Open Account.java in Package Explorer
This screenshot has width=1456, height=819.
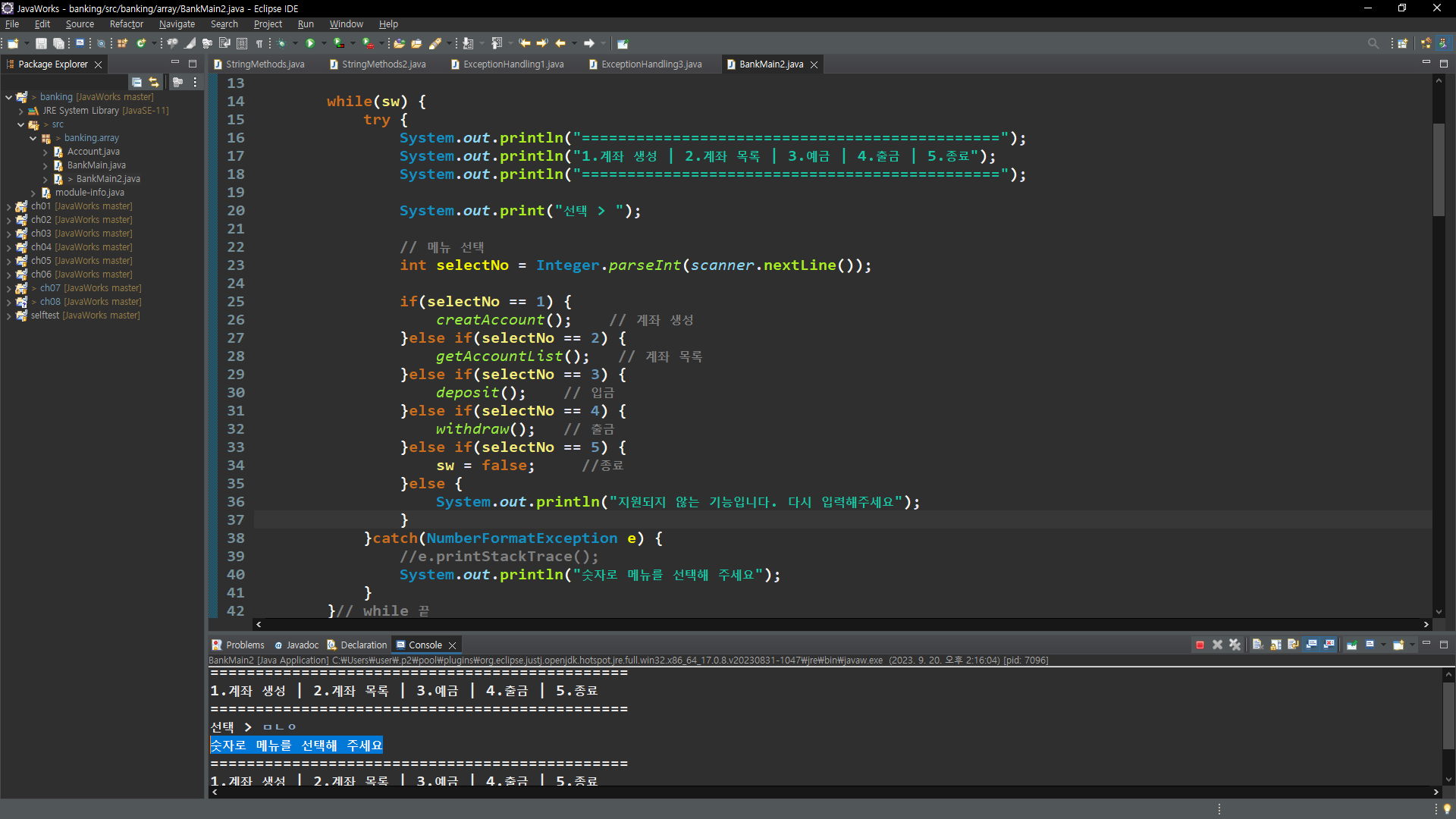pyautogui.click(x=93, y=152)
